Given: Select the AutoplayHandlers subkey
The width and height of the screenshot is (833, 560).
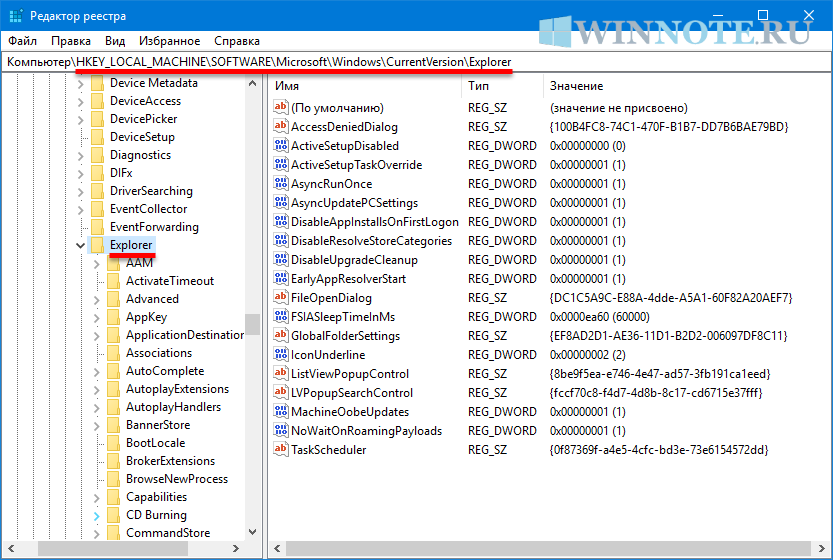Looking at the screenshot, I should coord(173,407).
